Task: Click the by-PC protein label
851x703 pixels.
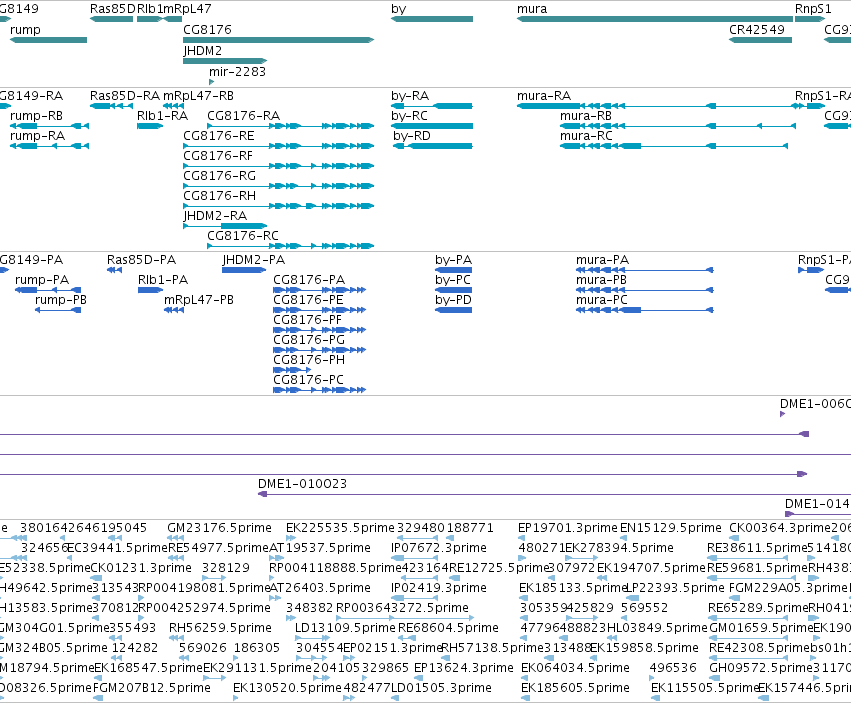Action: pyautogui.click(x=453, y=280)
